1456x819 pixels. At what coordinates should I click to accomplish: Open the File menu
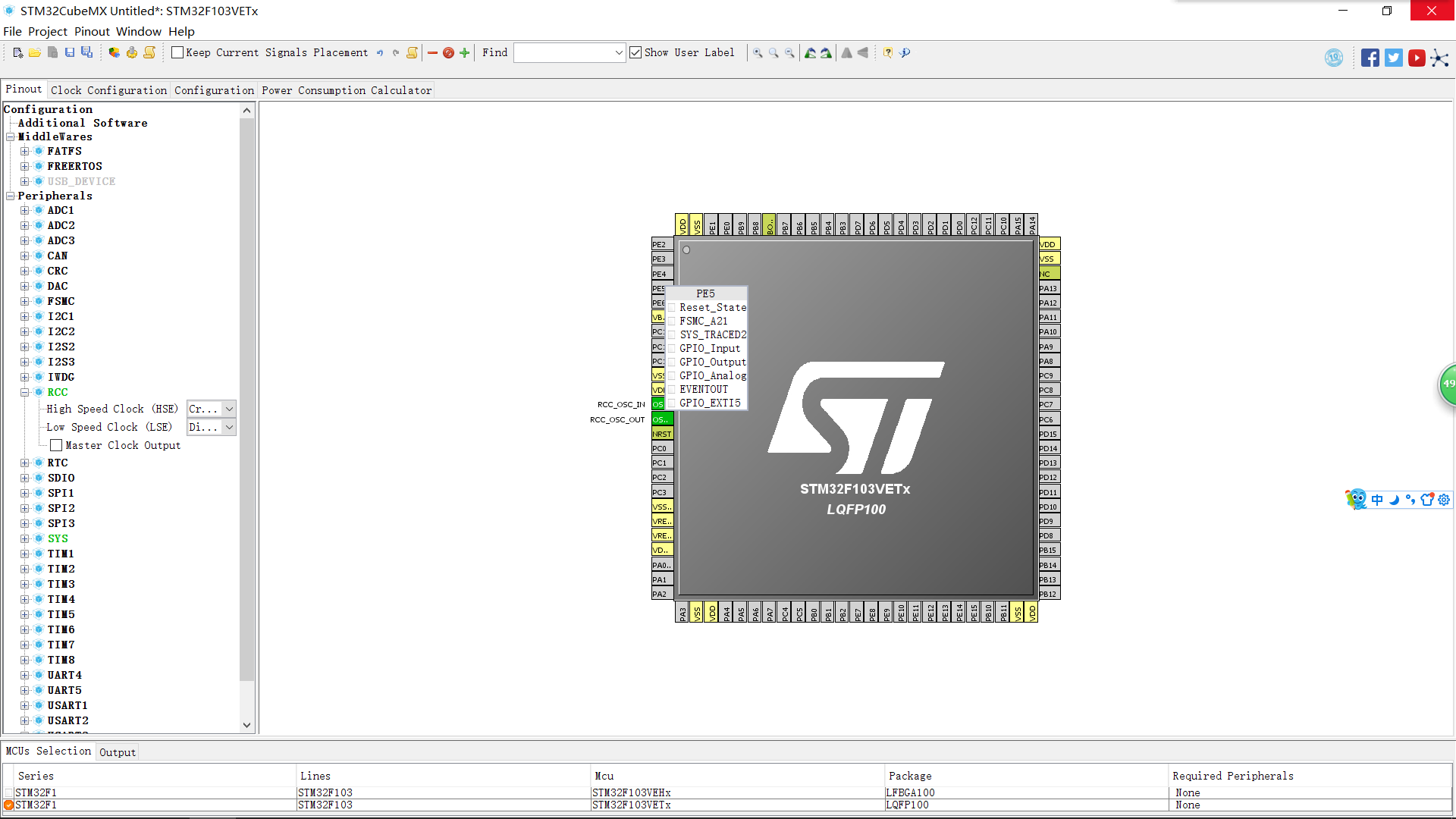12,31
